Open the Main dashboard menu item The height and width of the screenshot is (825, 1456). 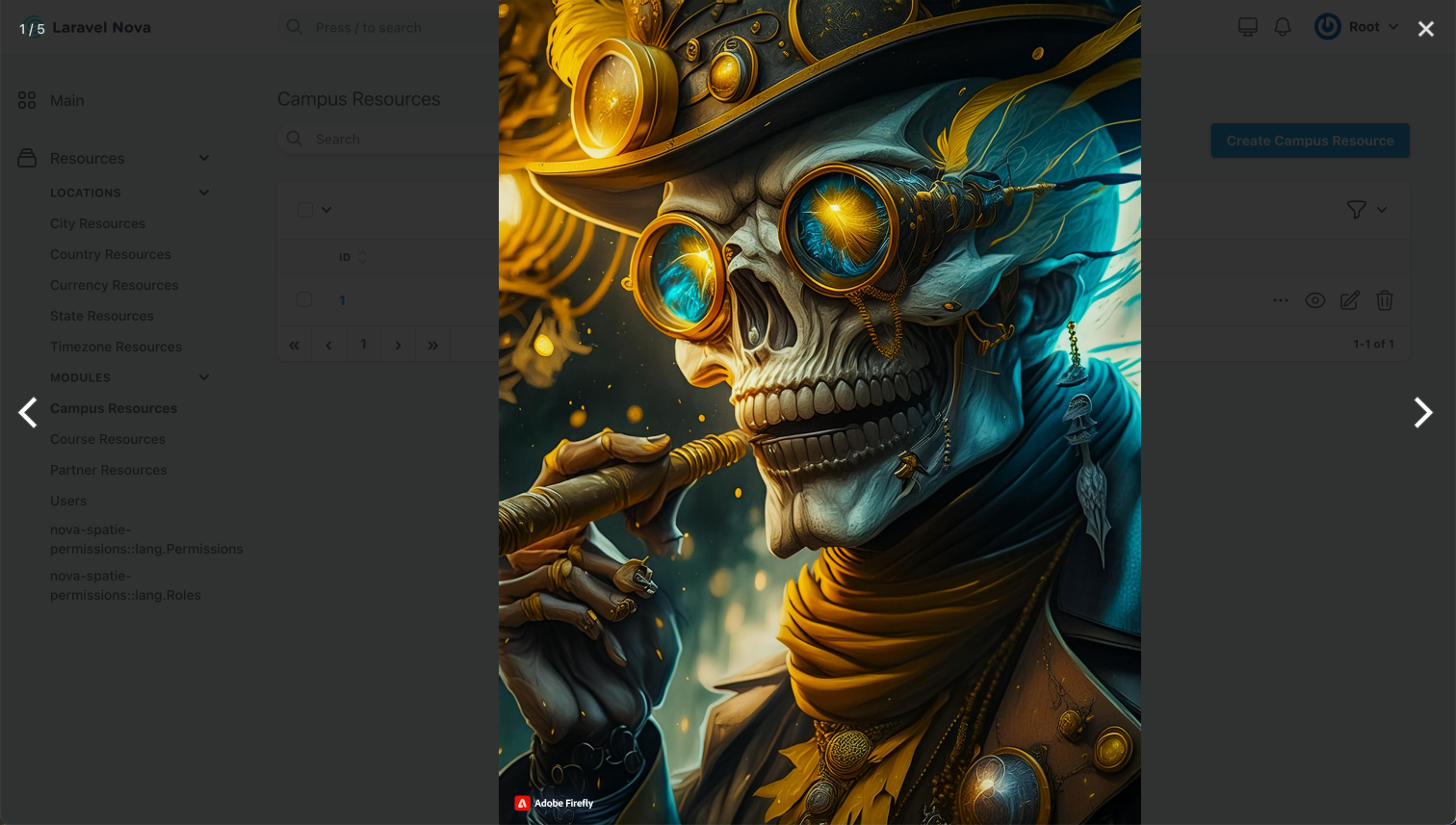click(x=66, y=100)
